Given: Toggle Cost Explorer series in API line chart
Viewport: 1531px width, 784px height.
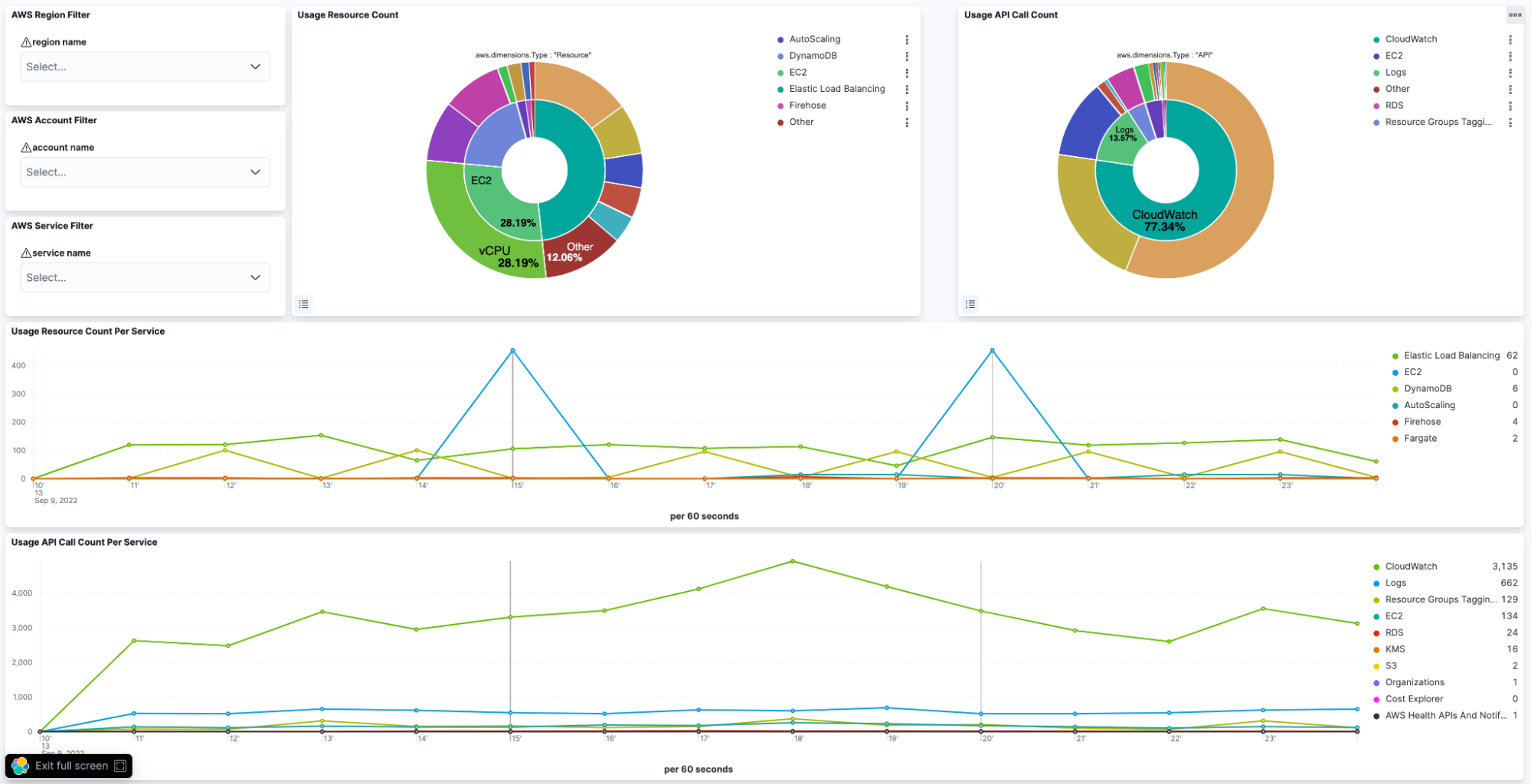Looking at the screenshot, I should (x=1414, y=699).
